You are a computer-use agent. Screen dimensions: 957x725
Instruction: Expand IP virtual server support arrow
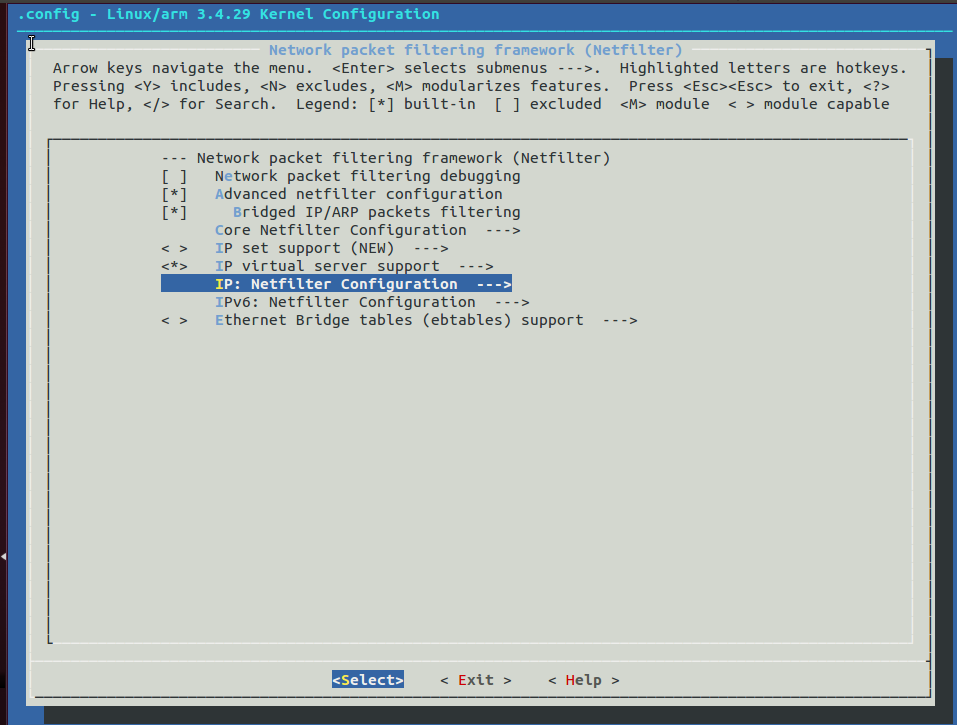pos(476,267)
